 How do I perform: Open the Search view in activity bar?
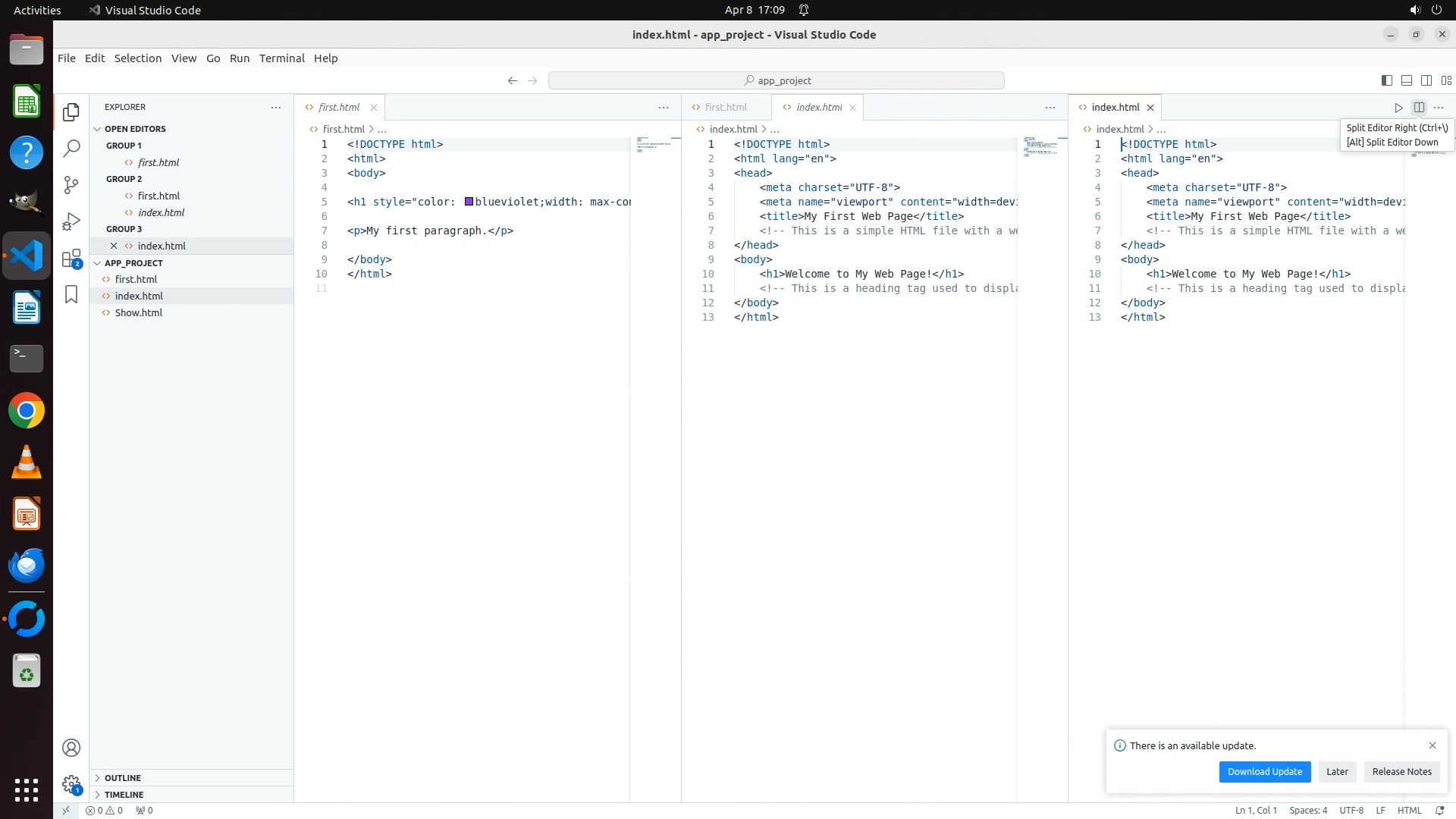pyautogui.click(x=71, y=149)
